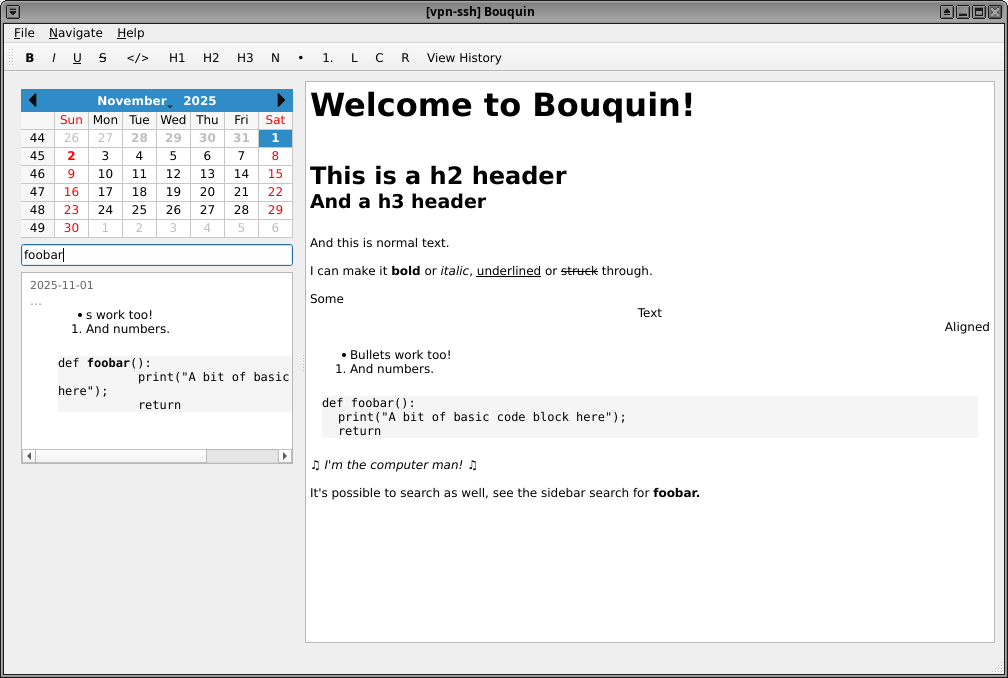The height and width of the screenshot is (678, 1008).
Task: Toggle right alignment with the R icon
Action: (x=405, y=57)
